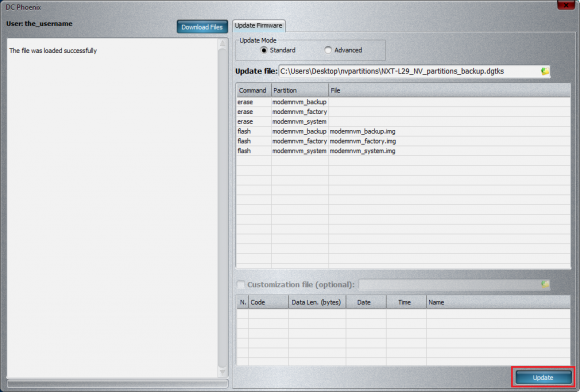This screenshot has width=580, height=392.
Task: Click DC Phoenix window title
Action: coord(23,7)
